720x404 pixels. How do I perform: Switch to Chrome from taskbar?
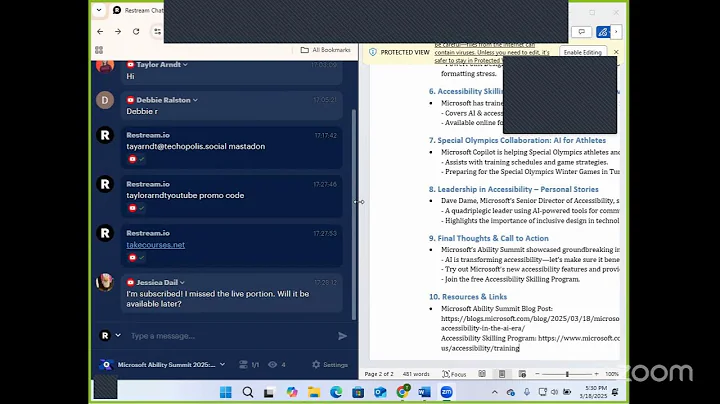click(402, 392)
